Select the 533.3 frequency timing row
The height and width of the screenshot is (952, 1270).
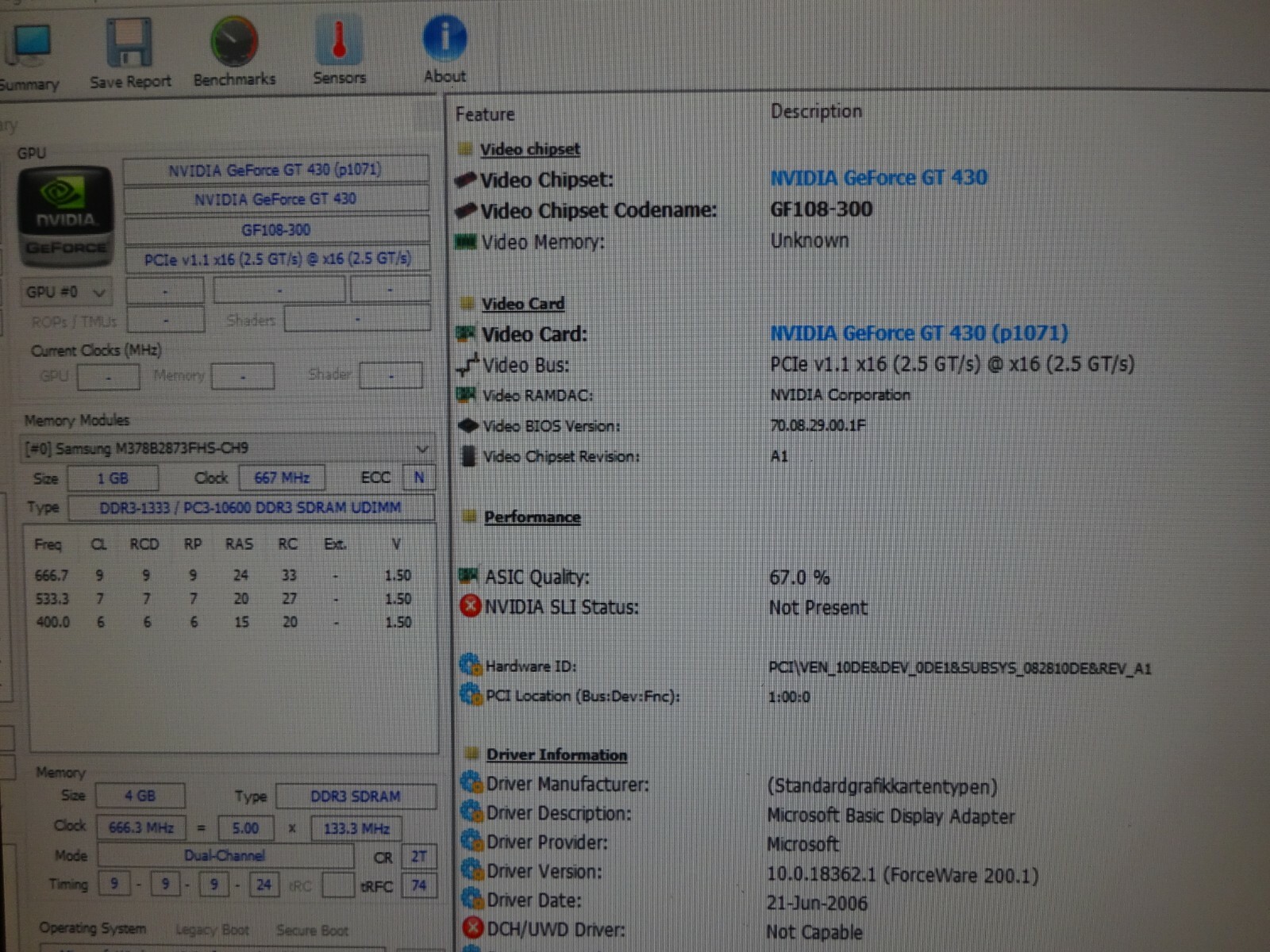pyautogui.click(x=223, y=599)
